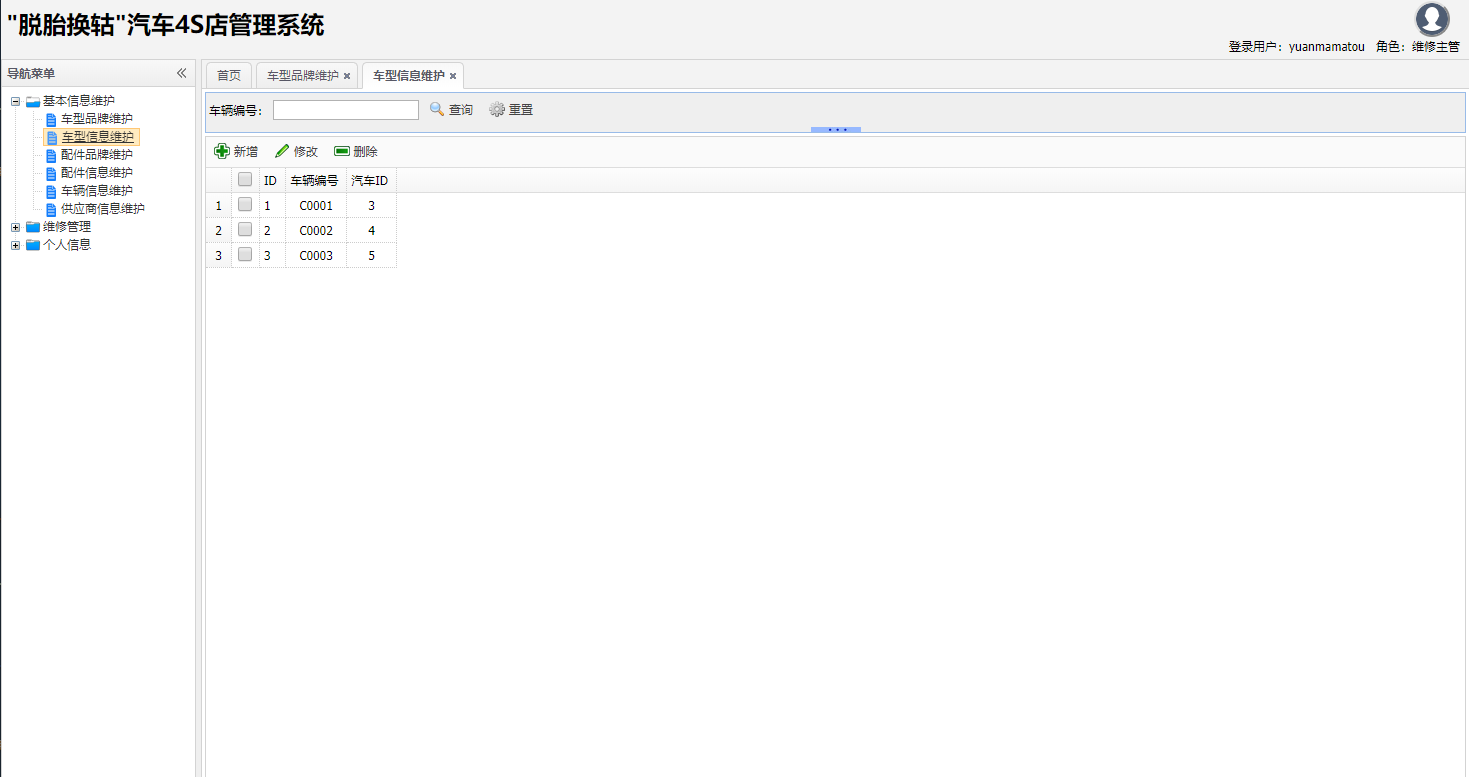Click the 删除 delete button label
This screenshot has width=1469, height=777.
[366, 152]
